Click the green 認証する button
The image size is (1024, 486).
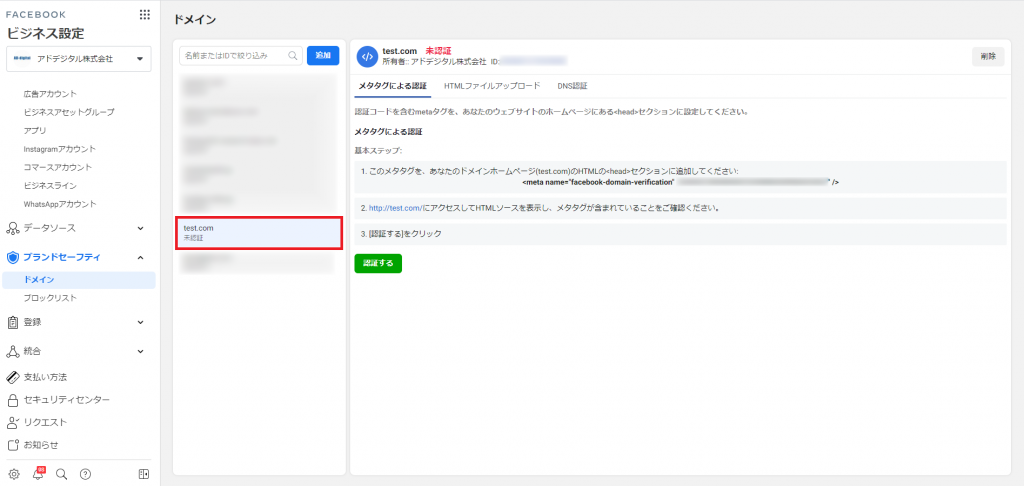pyautogui.click(x=378, y=263)
